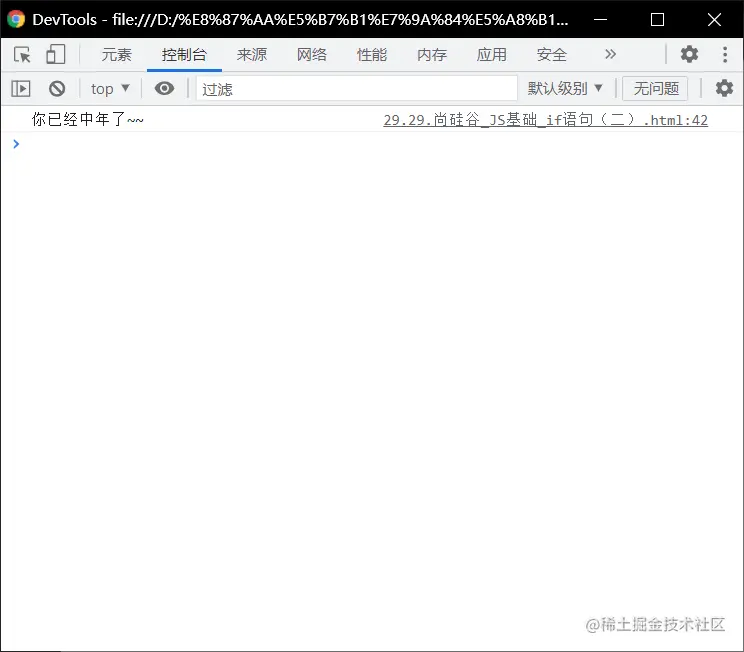Switch to the 来源 tab
Viewport: 744px width, 652px height.
coord(252,55)
